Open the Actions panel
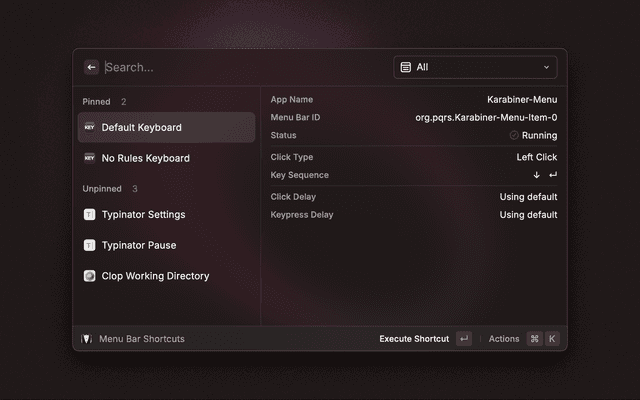The width and height of the screenshot is (640, 400). pyautogui.click(x=504, y=339)
